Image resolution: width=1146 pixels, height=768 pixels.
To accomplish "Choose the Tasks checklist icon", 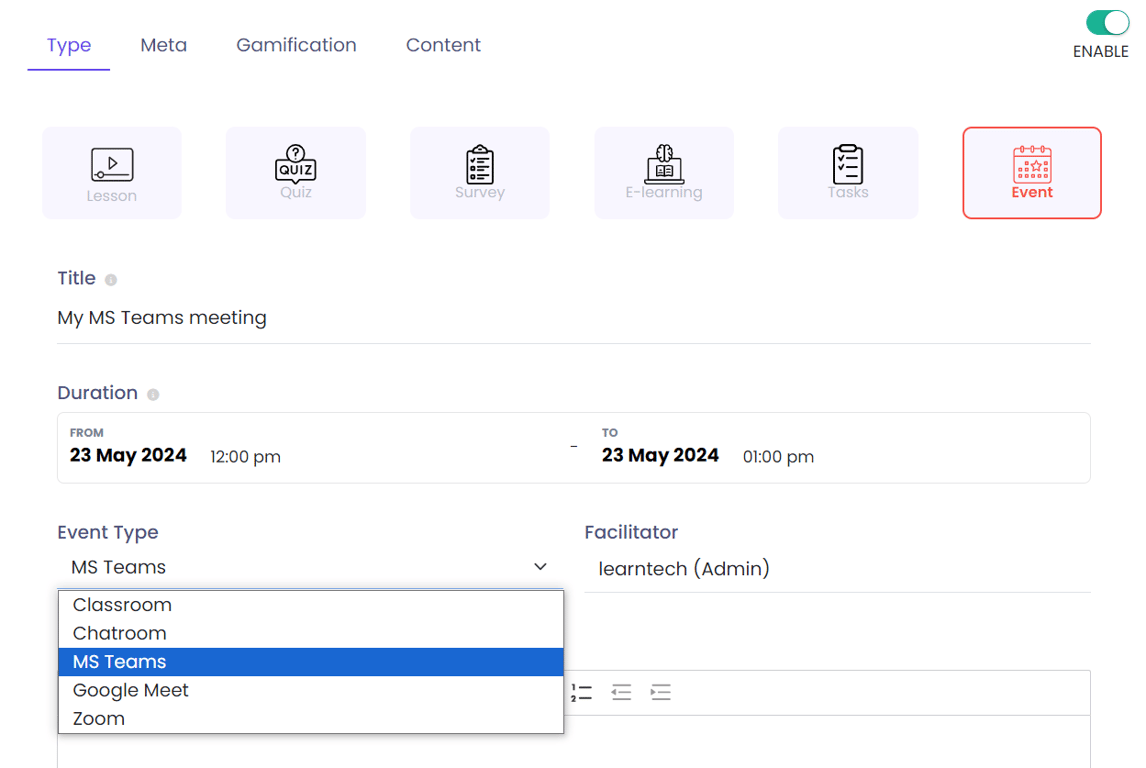I will 848,164.
